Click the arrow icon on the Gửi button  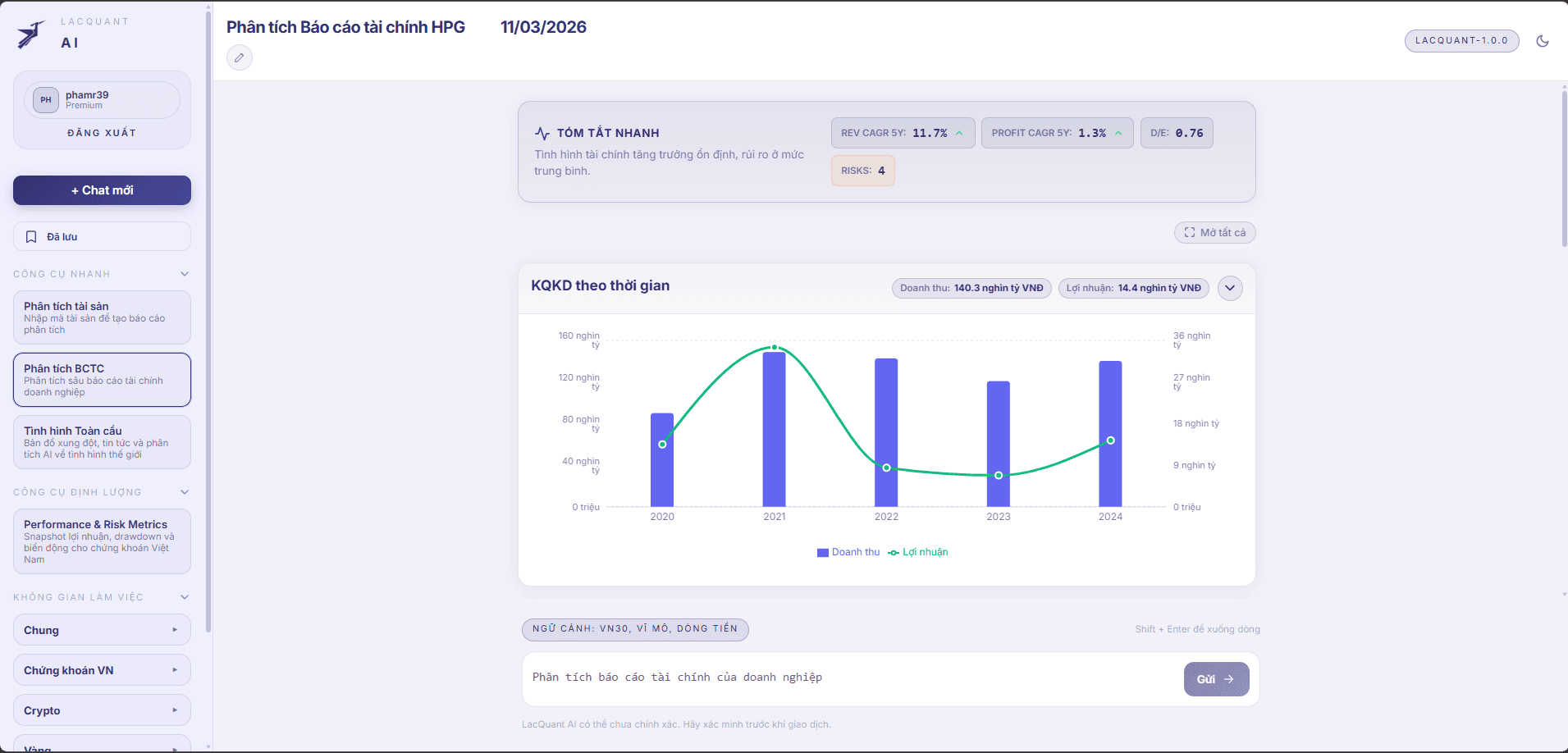click(x=1229, y=679)
